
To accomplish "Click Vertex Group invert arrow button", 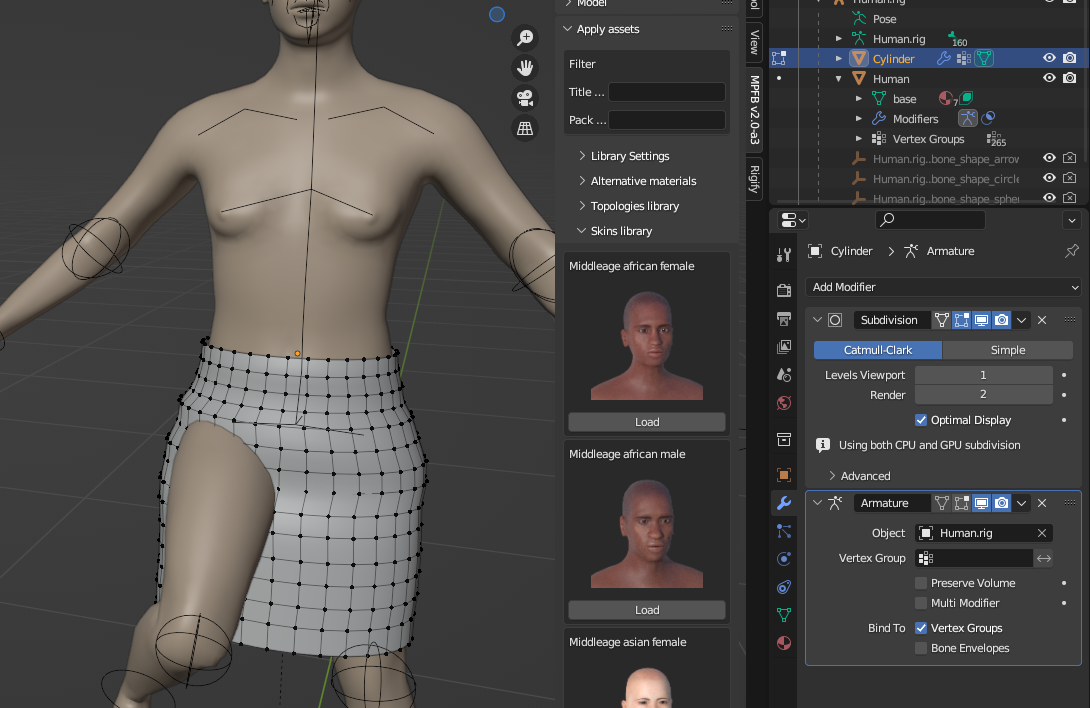I will click(x=1043, y=558).
